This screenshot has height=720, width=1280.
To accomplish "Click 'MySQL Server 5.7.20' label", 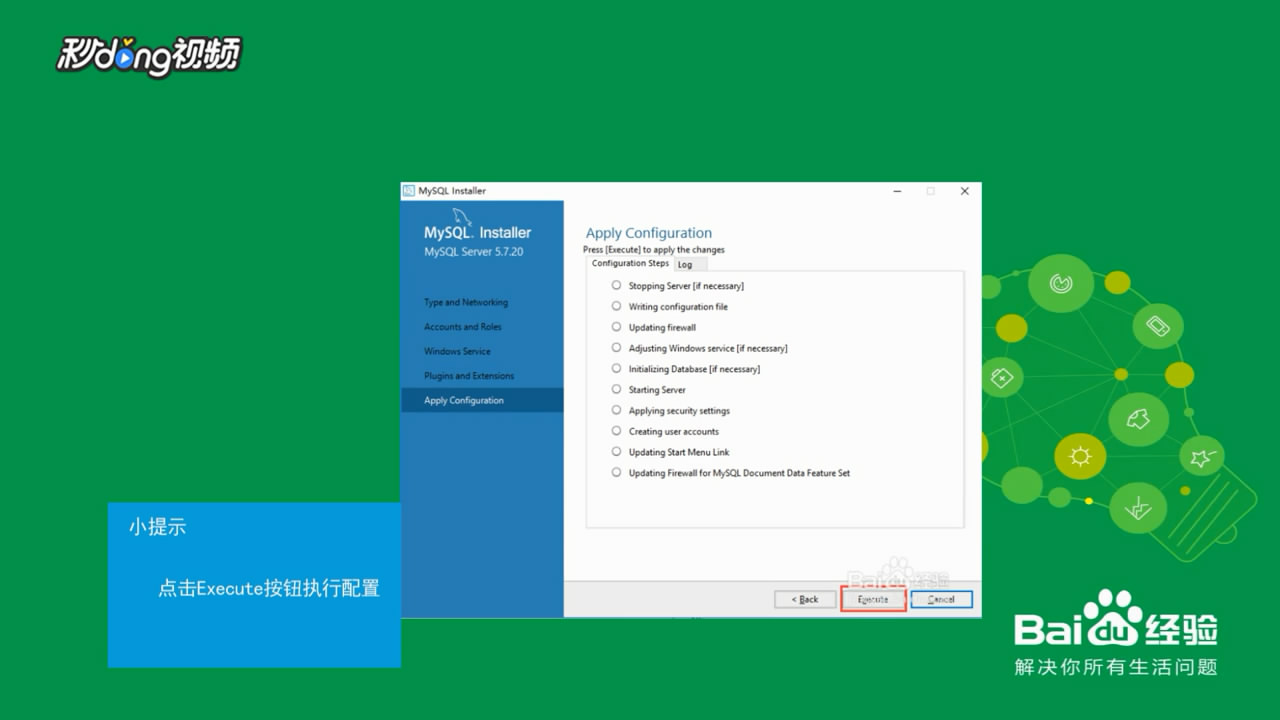I will pyautogui.click(x=473, y=252).
